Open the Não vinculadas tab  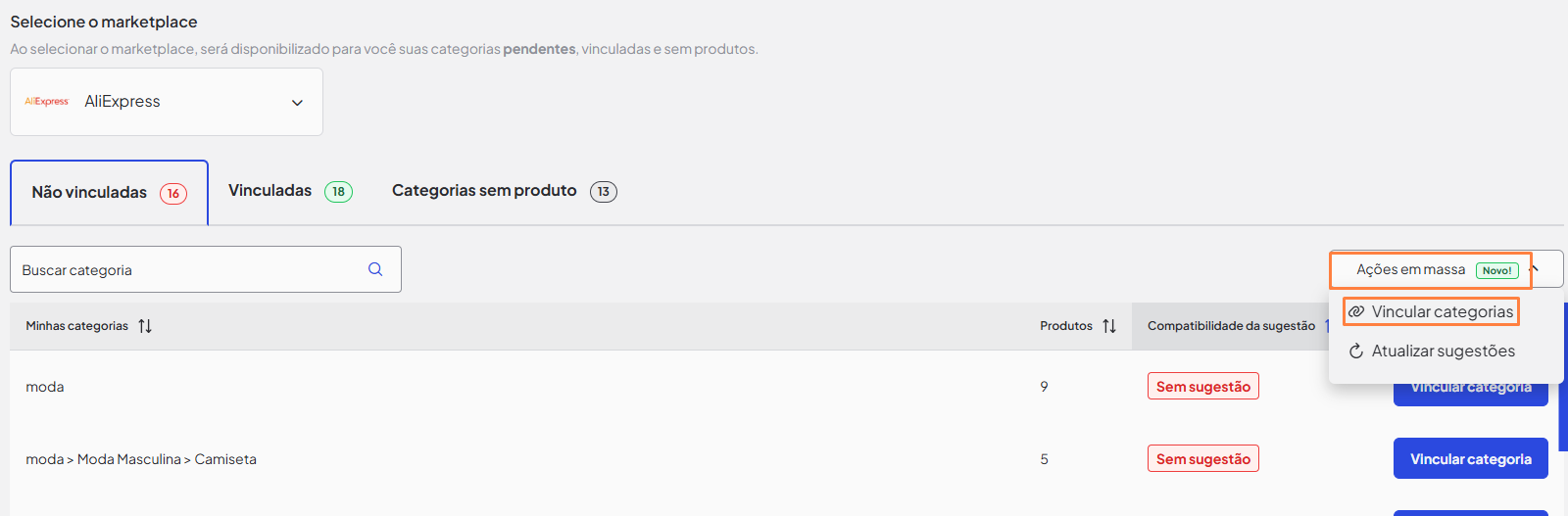coord(109,193)
